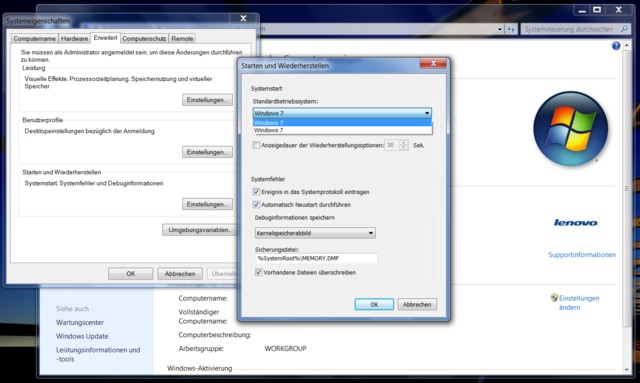Click the Einstellungen ändern link

[579, 303]
